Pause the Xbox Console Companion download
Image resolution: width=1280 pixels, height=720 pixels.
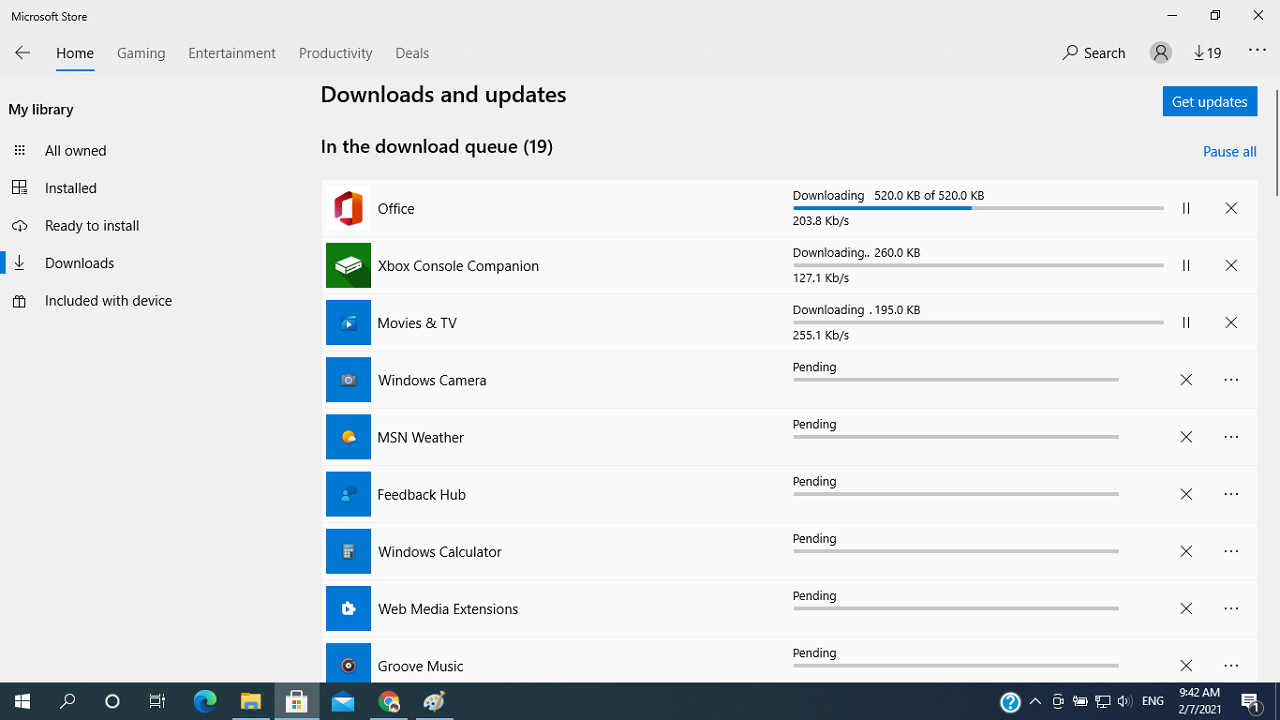pyautogui.click(x=1186, y=265)
